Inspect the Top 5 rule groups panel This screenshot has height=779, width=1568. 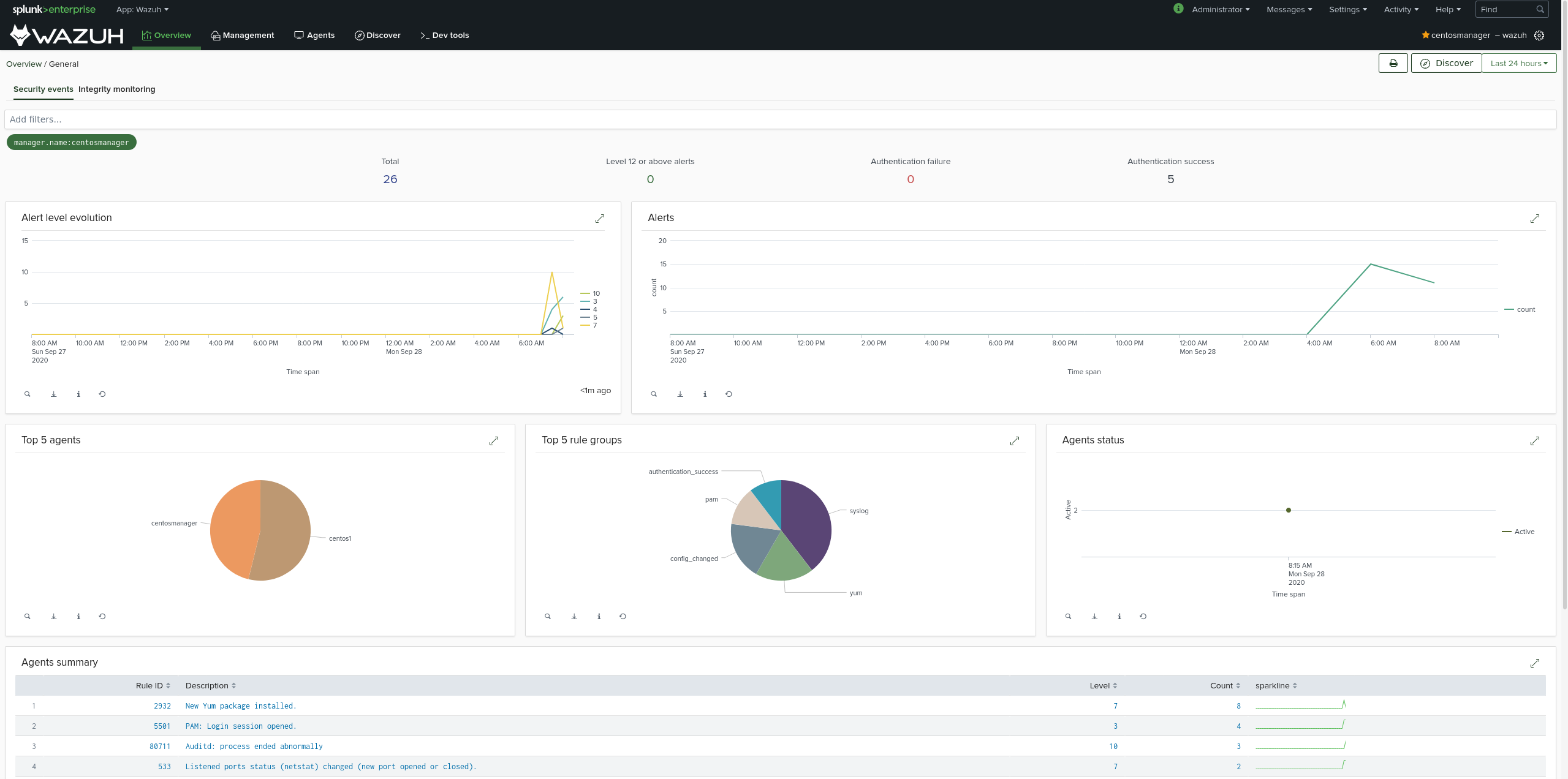click(x=599, y=616)
